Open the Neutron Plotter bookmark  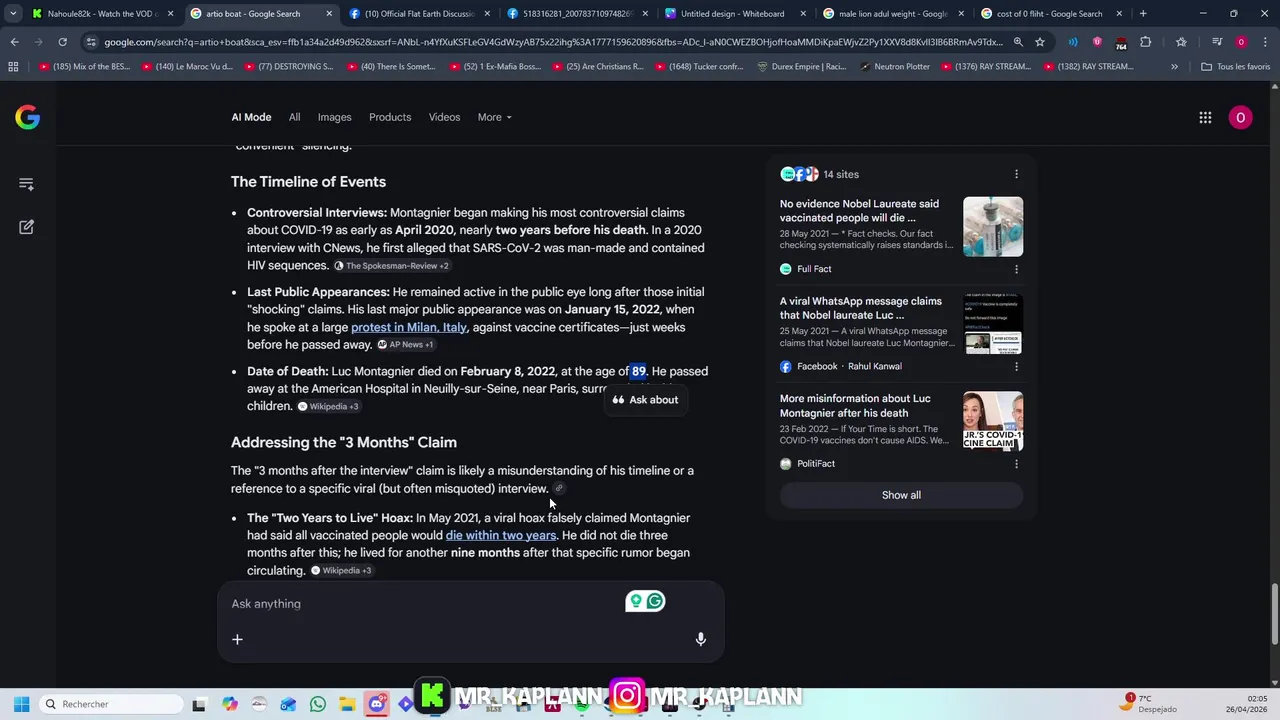click(x=894, y=66)
